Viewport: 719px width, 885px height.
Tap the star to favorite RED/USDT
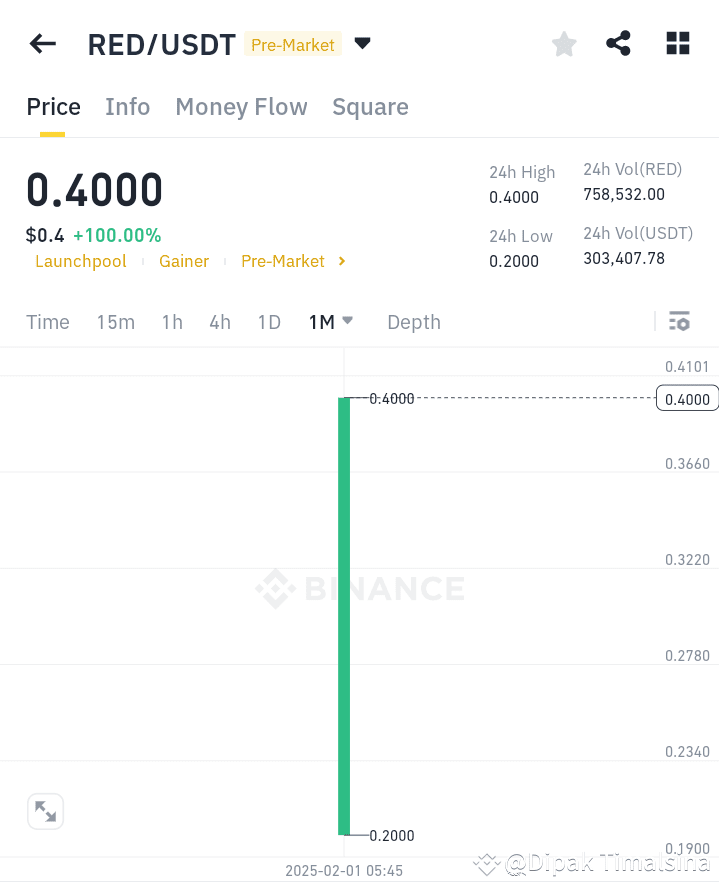563,43
